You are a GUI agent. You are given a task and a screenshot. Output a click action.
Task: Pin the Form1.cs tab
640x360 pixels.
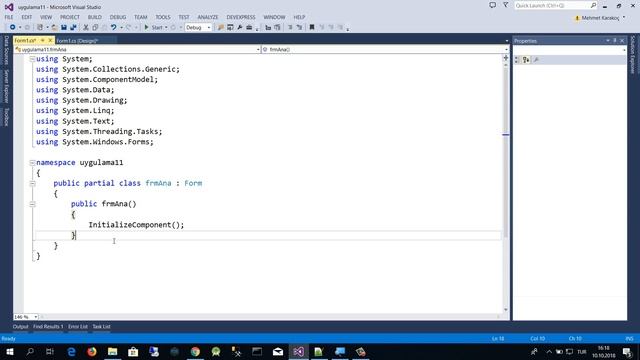[42, 40]
